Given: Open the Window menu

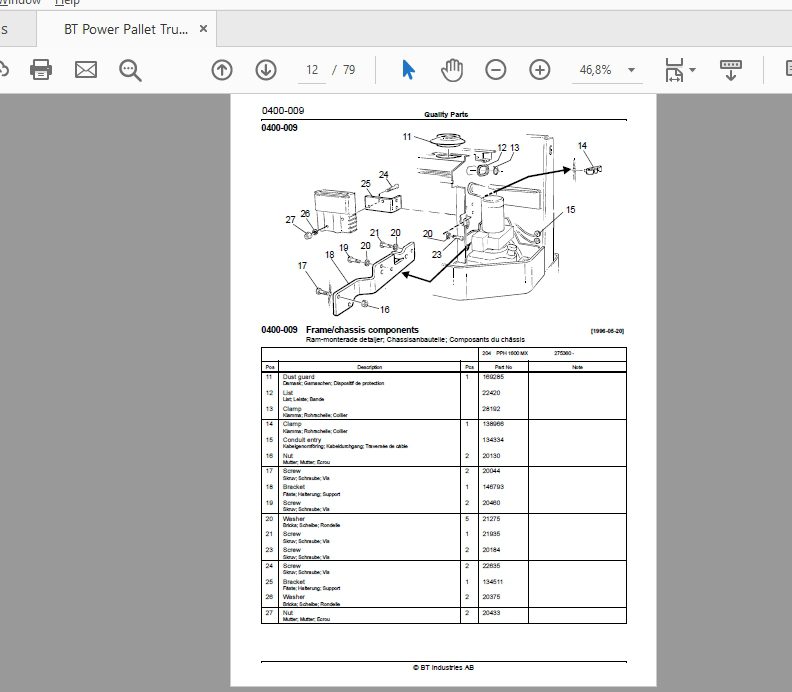Looking at the screenshot, I should coord(20,3).
